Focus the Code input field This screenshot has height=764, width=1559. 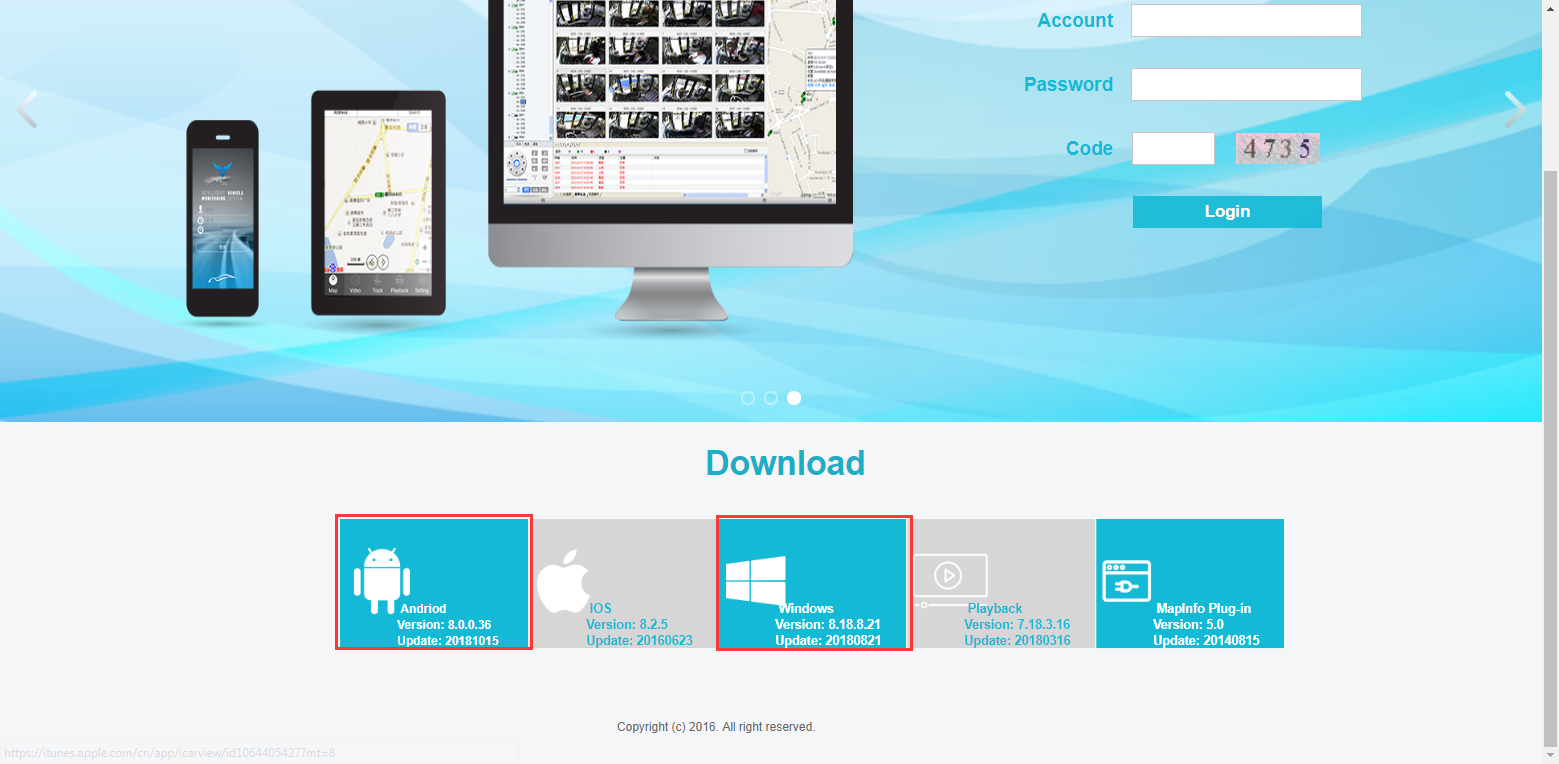[x=1173, y=148]
